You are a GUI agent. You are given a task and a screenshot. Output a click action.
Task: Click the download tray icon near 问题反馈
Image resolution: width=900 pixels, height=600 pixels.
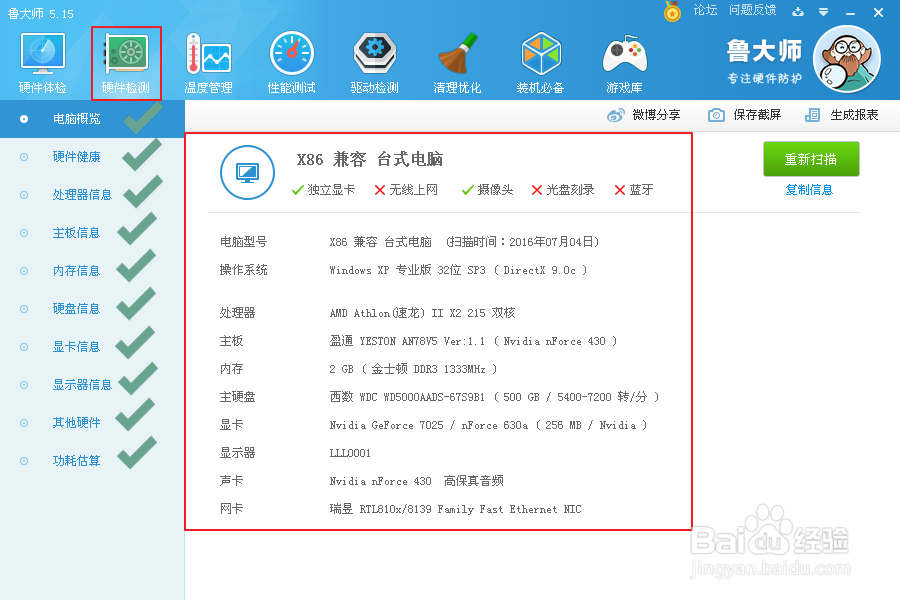798,11
